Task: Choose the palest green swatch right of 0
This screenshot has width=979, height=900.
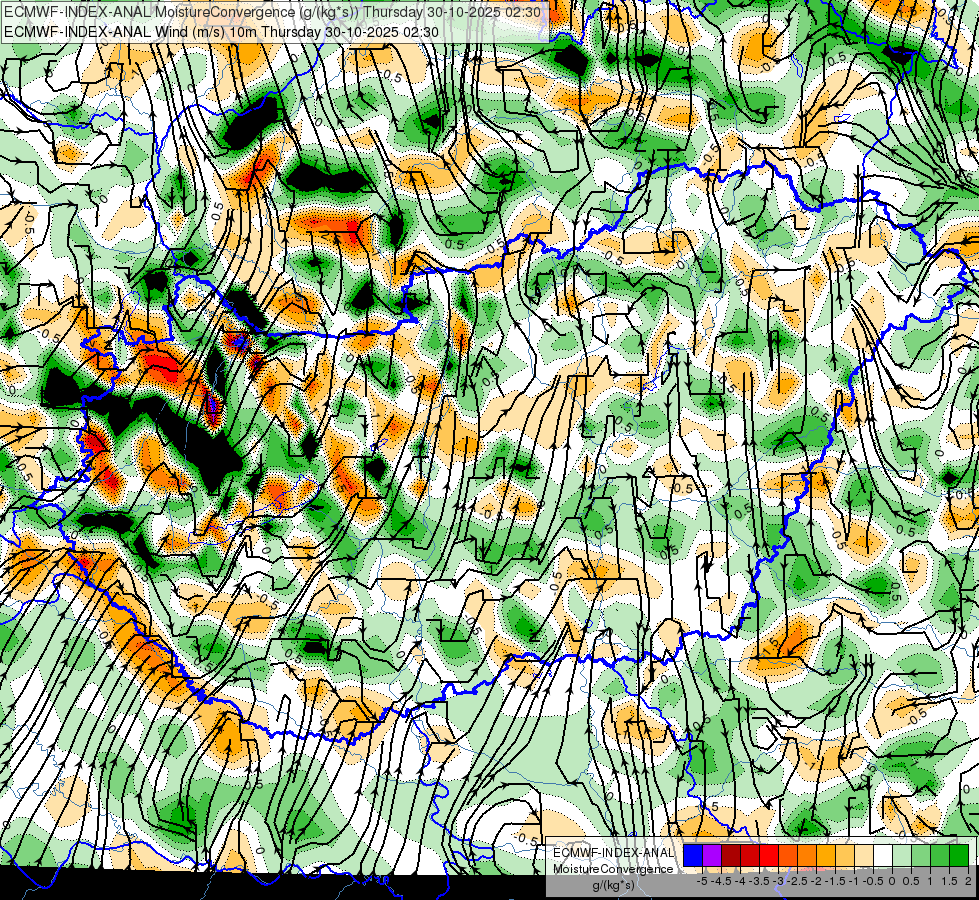Action: [902, 855]
